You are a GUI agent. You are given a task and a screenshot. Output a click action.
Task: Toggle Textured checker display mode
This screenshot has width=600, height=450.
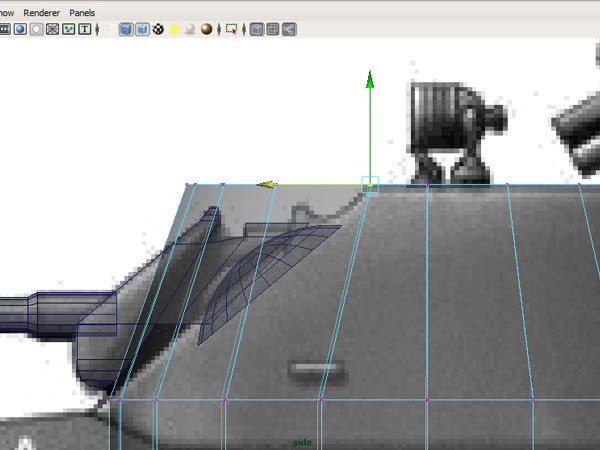(158, 29)
